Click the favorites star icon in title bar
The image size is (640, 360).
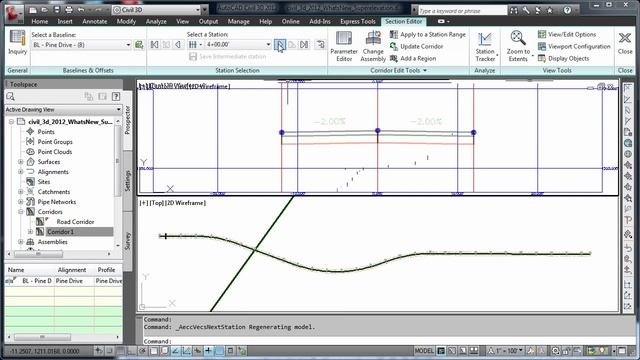coord(549,11)
